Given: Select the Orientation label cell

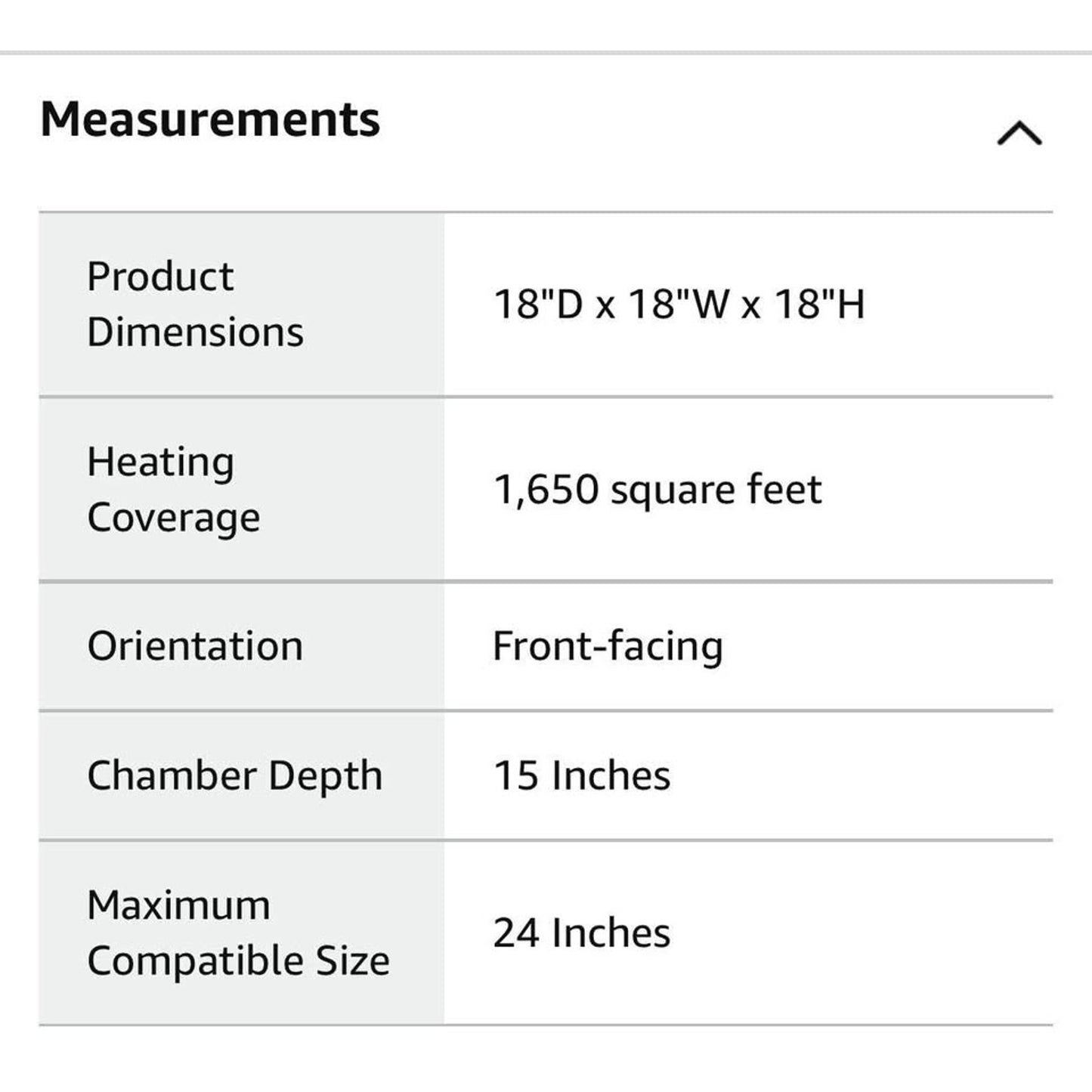Looking at the screenshot, I should click(x=195, y=646).
